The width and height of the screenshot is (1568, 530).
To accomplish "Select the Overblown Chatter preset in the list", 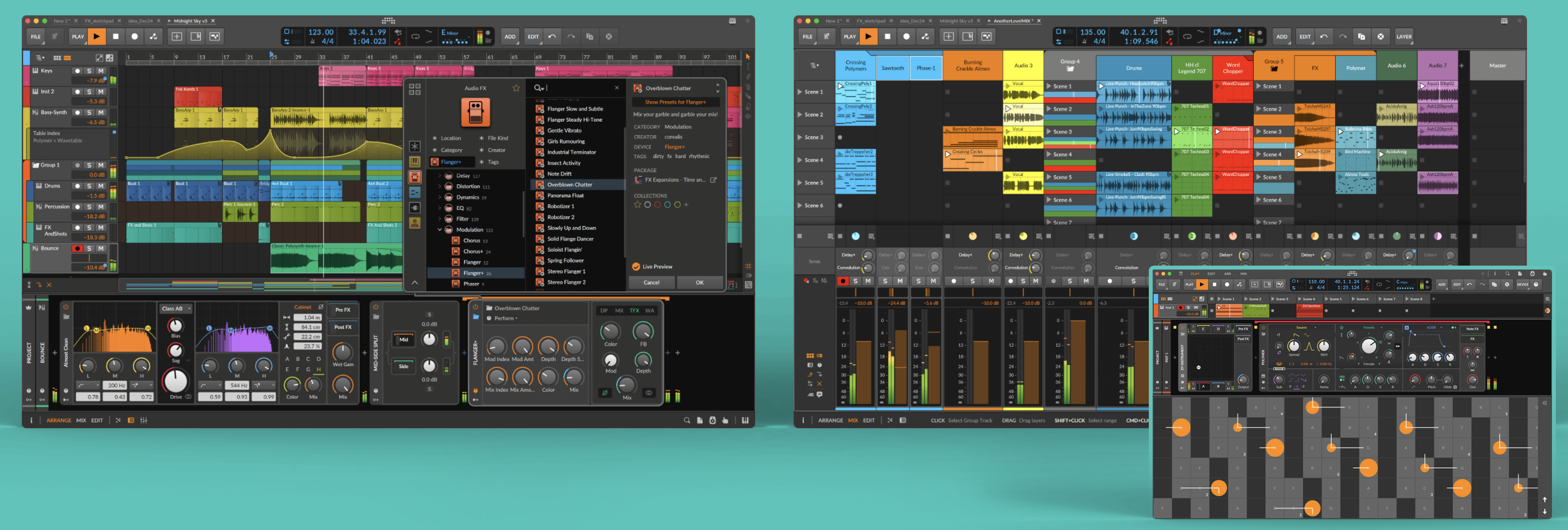I will coord(578,185).
